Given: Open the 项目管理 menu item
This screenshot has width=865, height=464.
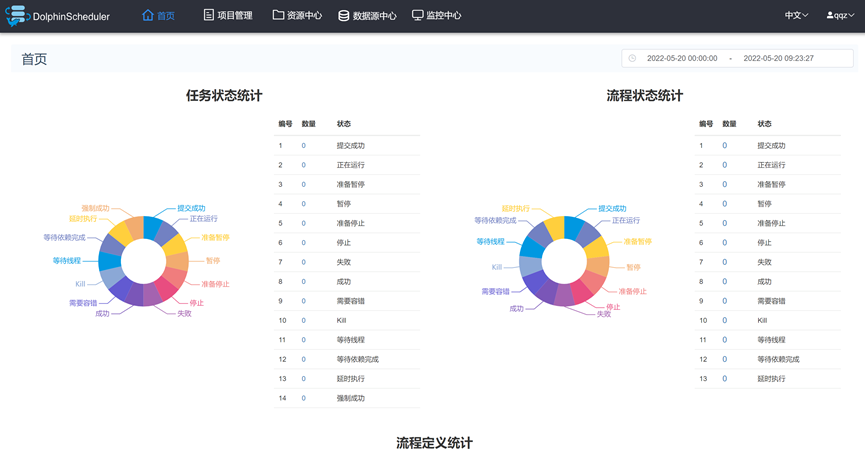Looking at the screenshot, I should [x=228, y=15].
